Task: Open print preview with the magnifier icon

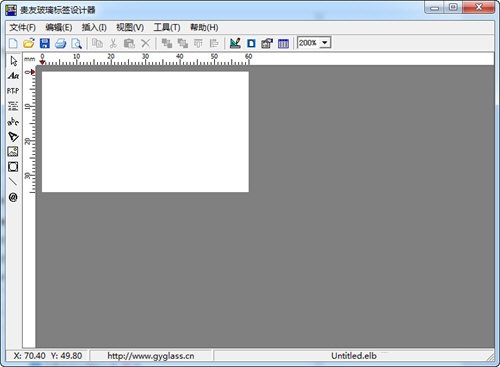Action: point(76,43)
